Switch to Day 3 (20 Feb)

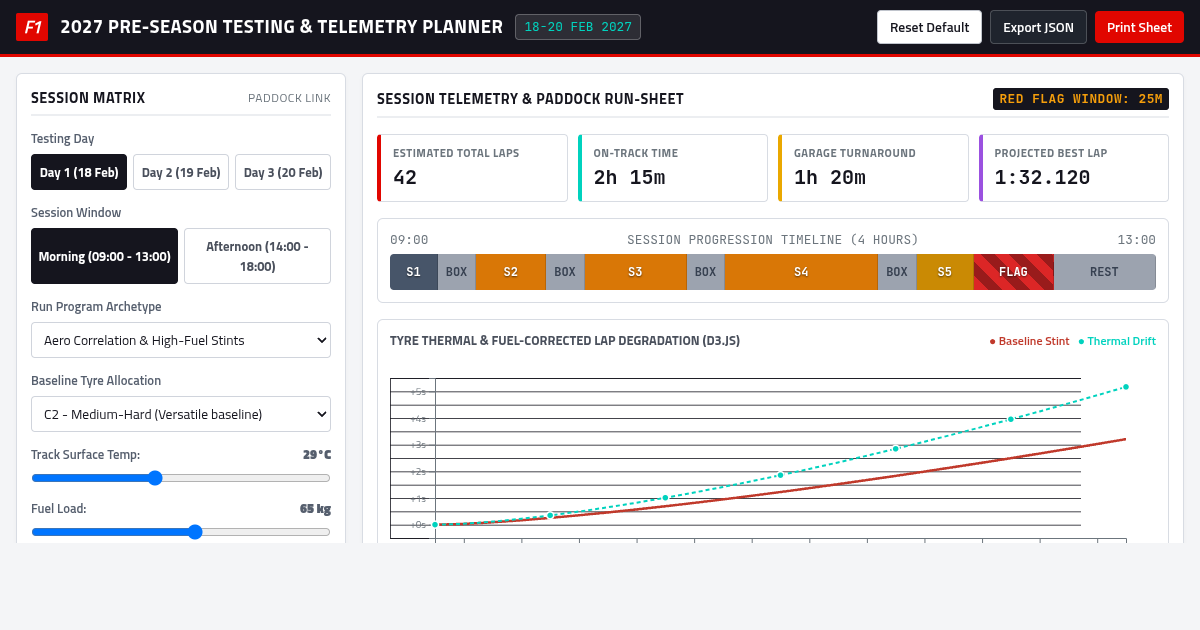pyautogui.click(x=283, y=172)
